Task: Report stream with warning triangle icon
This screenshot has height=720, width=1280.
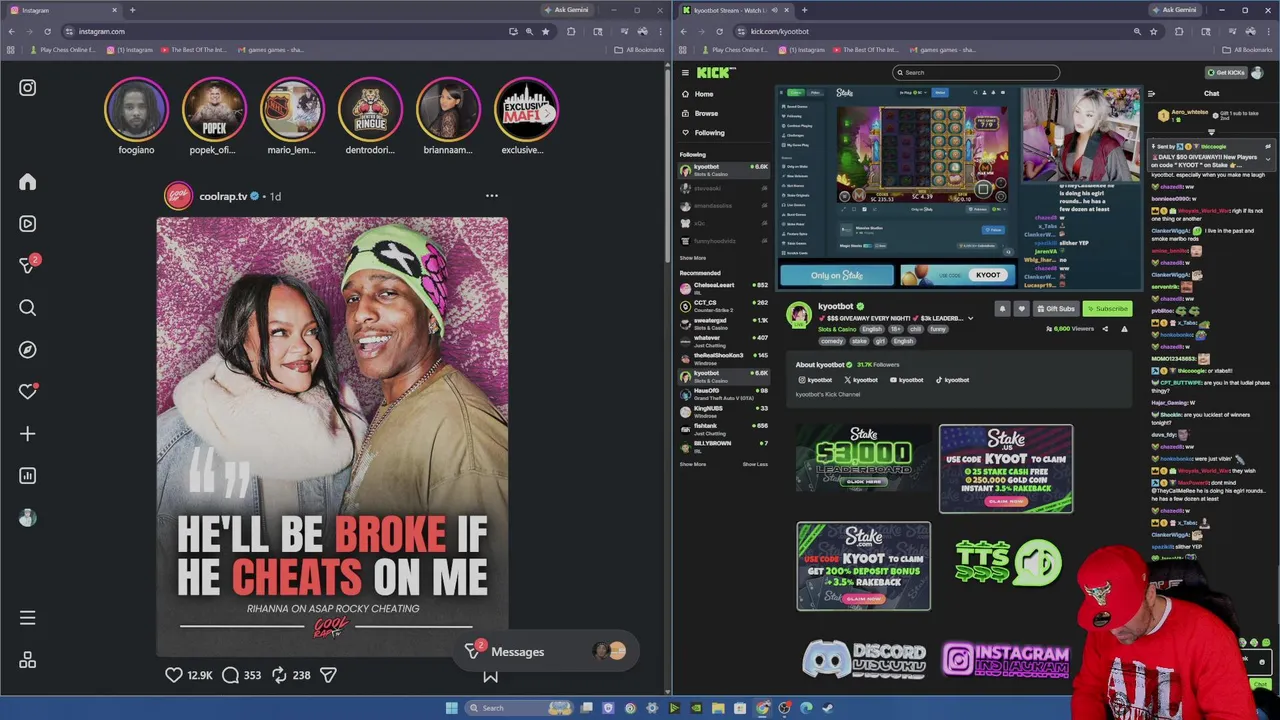Action: (x=1124, y=329)
